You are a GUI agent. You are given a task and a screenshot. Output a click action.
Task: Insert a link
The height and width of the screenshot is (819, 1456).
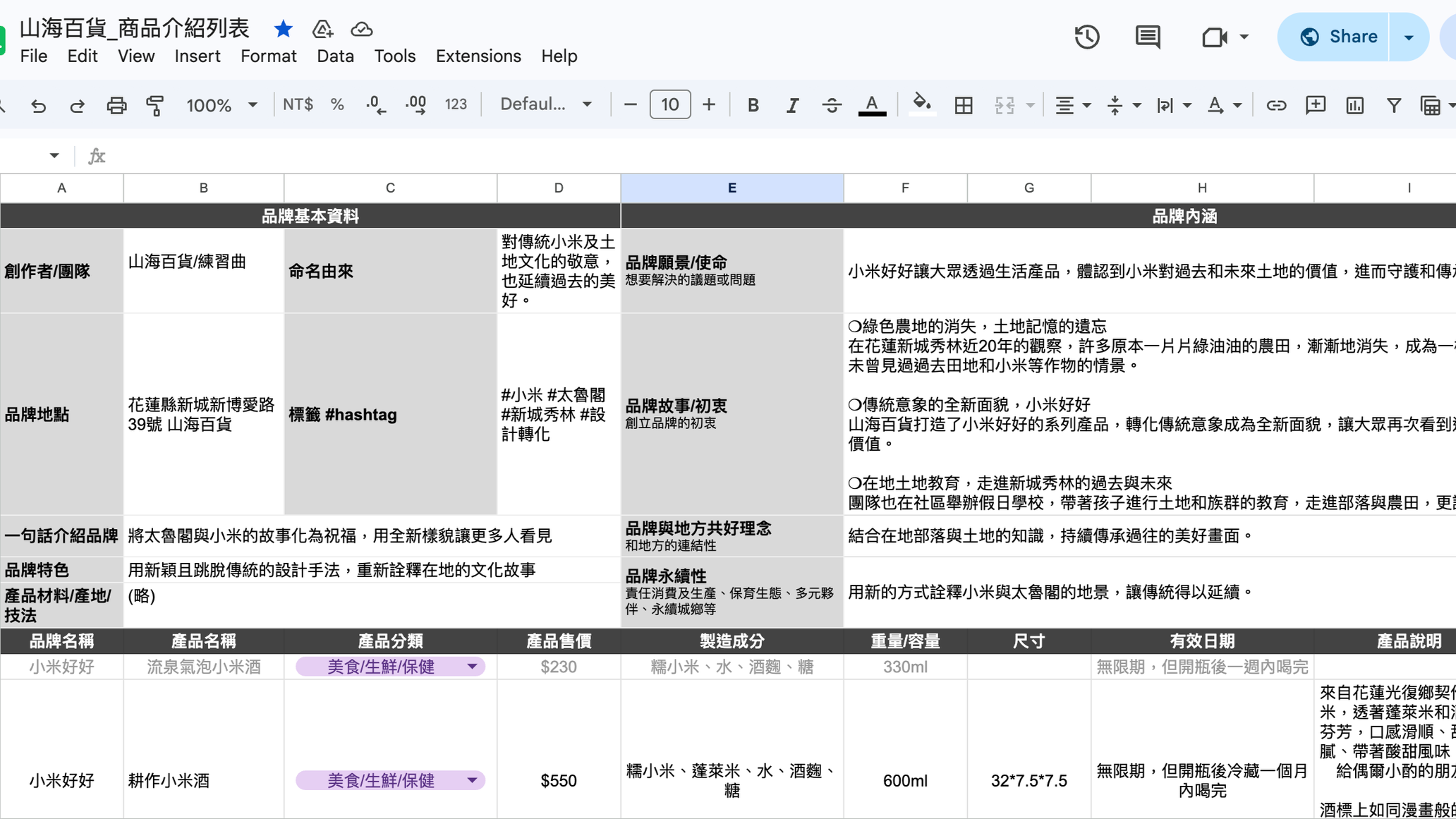[1275, 105]
